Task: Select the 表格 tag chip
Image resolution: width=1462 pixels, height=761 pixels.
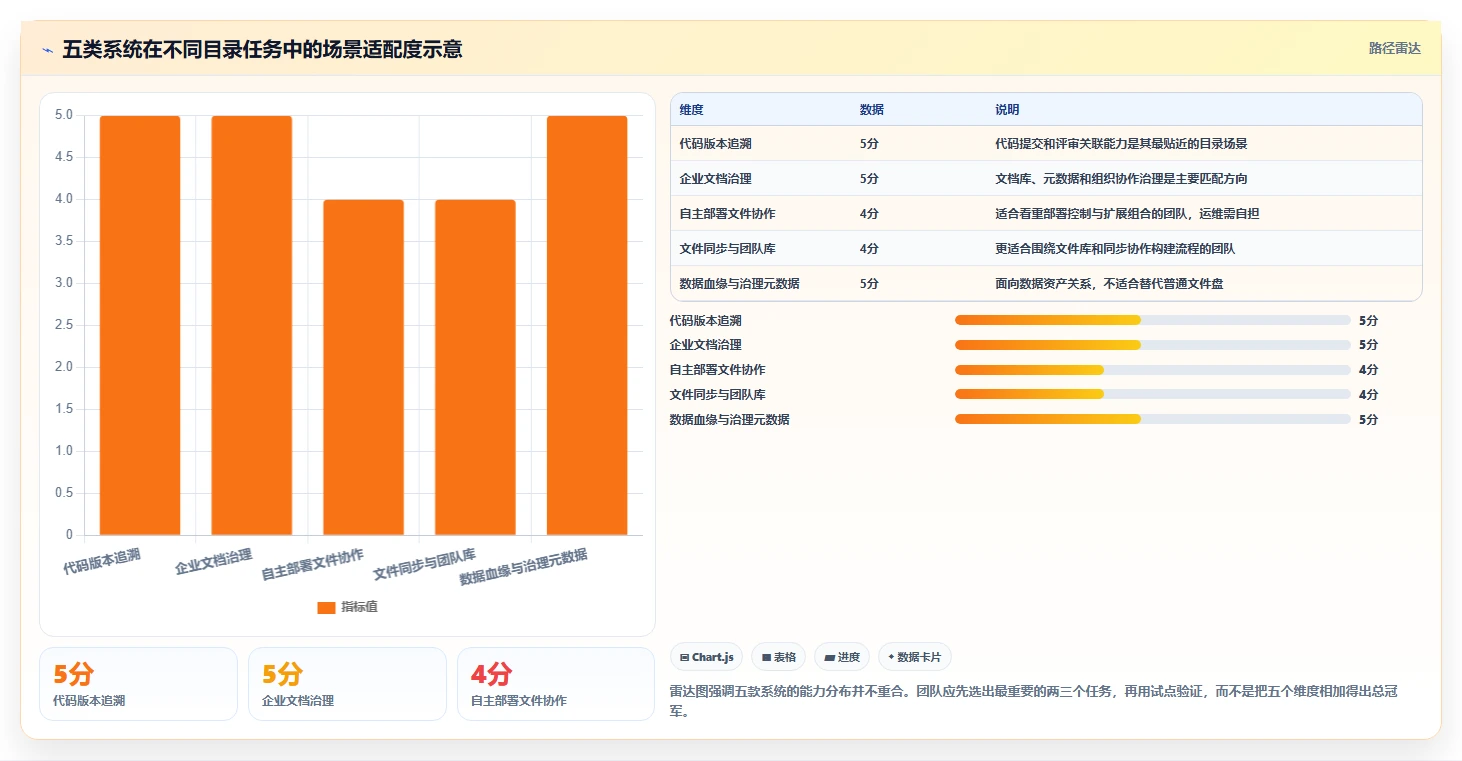Action: (779, 657)
